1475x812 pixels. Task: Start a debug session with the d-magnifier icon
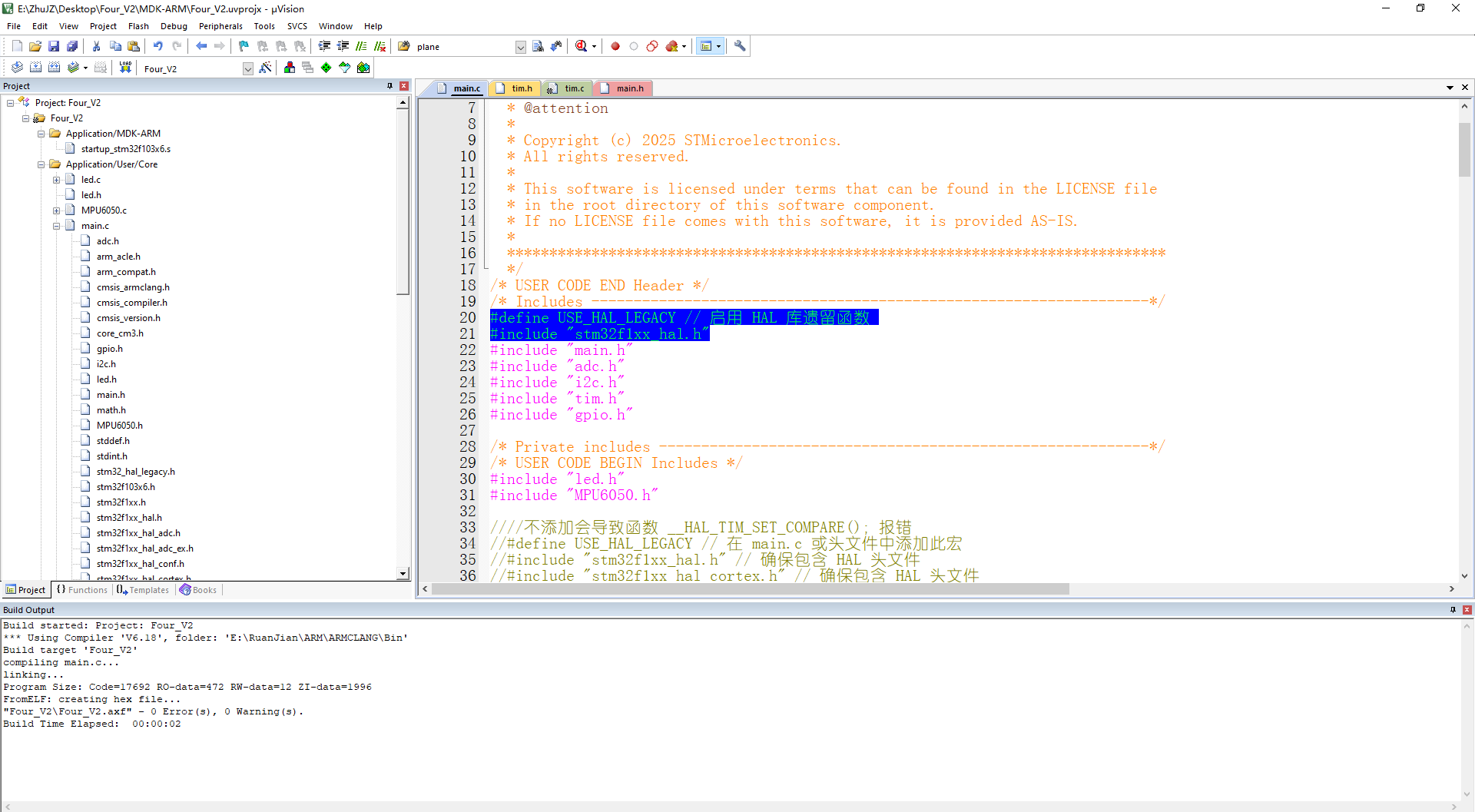pyautogui.click(x=582, y=46)
